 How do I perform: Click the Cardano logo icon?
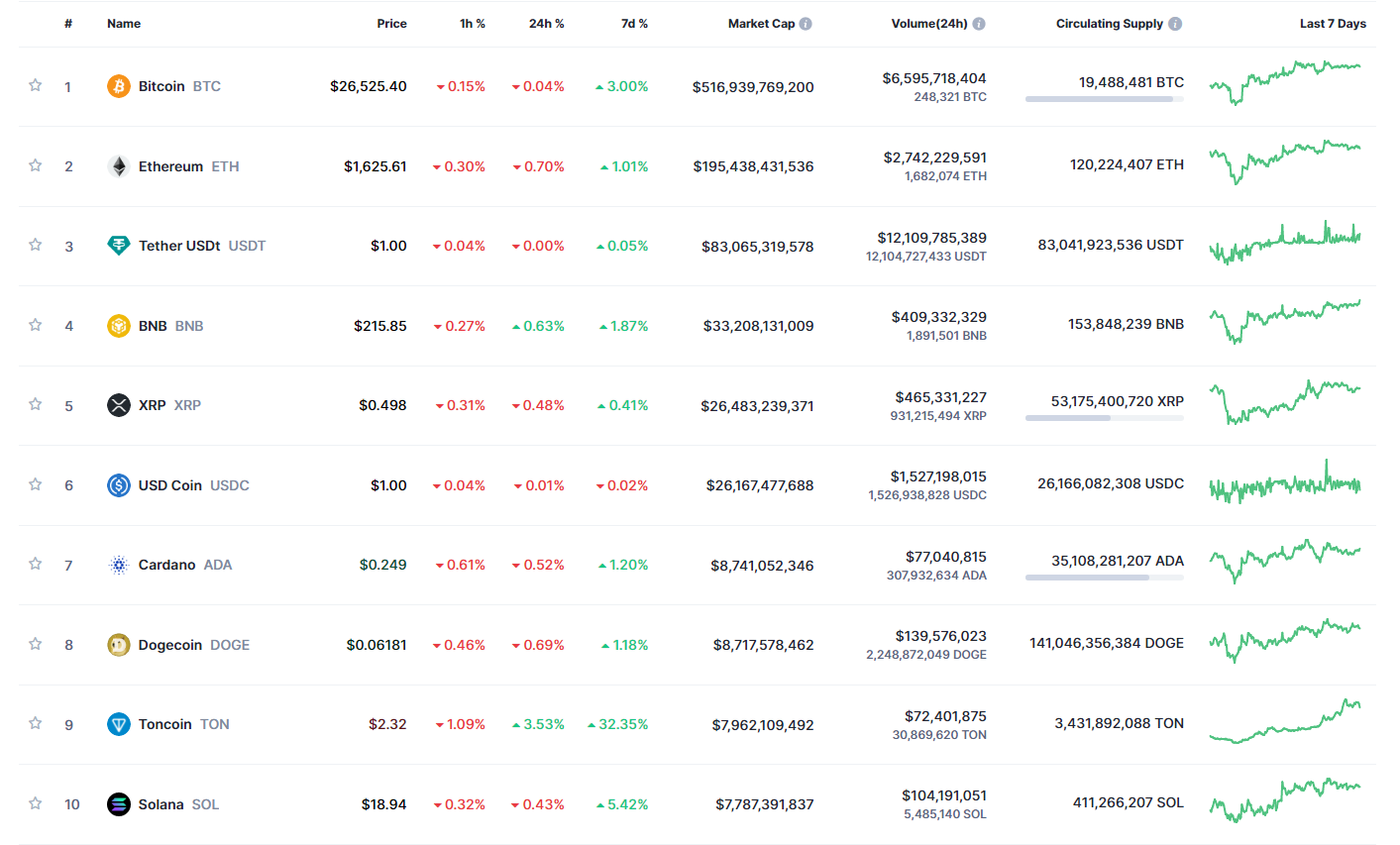point(119,565)
